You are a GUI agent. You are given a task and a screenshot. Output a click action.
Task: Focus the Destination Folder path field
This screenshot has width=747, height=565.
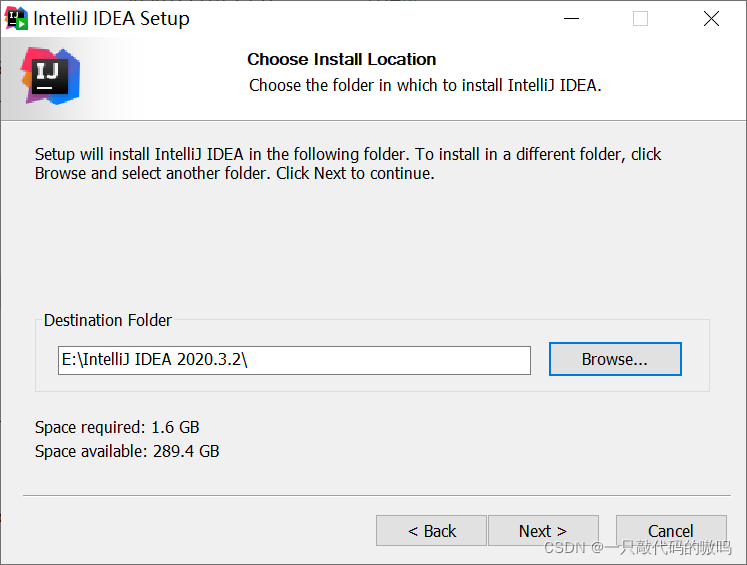[x=294, y=360]
